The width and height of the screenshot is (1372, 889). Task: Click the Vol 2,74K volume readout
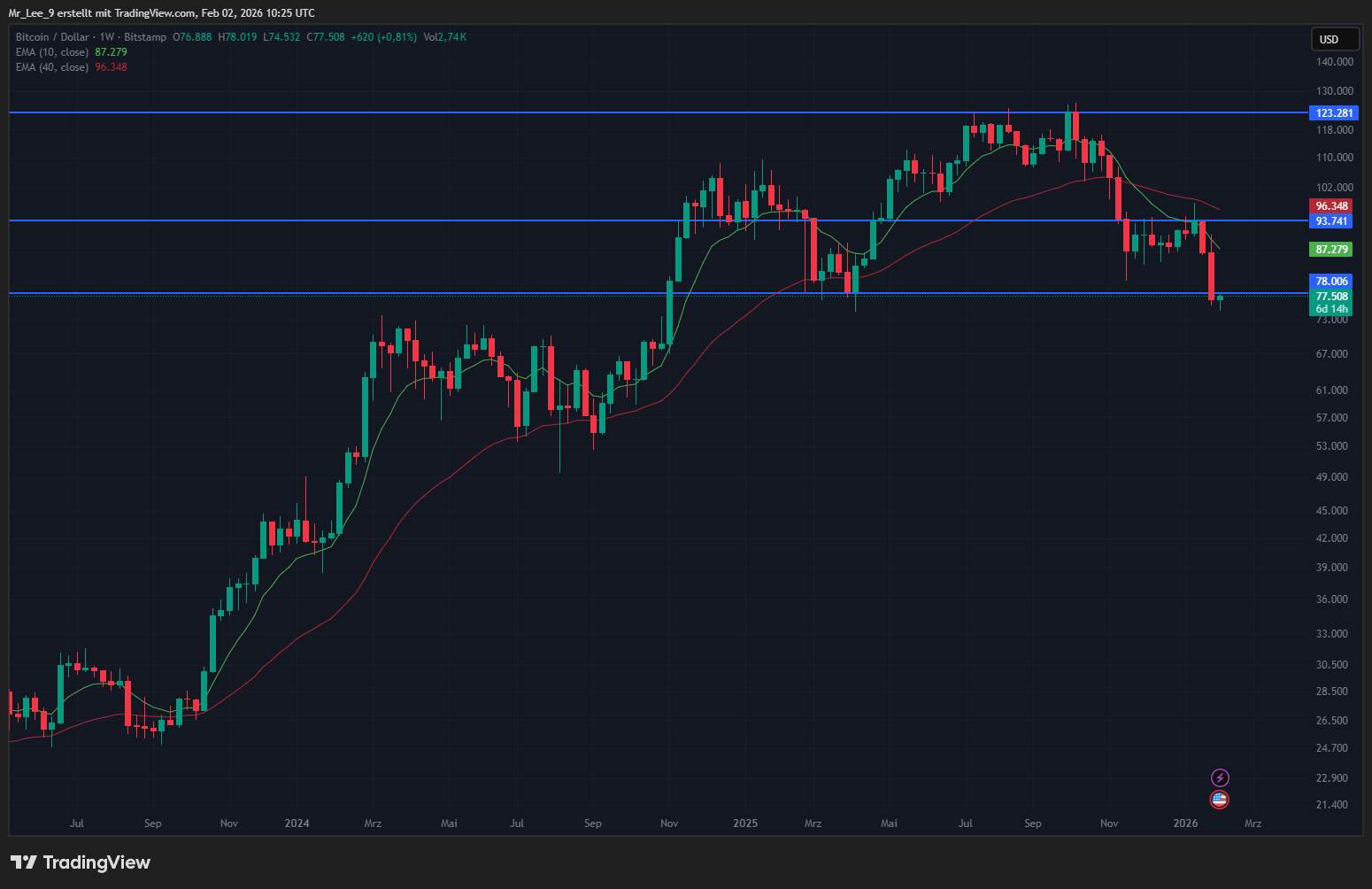[x=444, y=37]
